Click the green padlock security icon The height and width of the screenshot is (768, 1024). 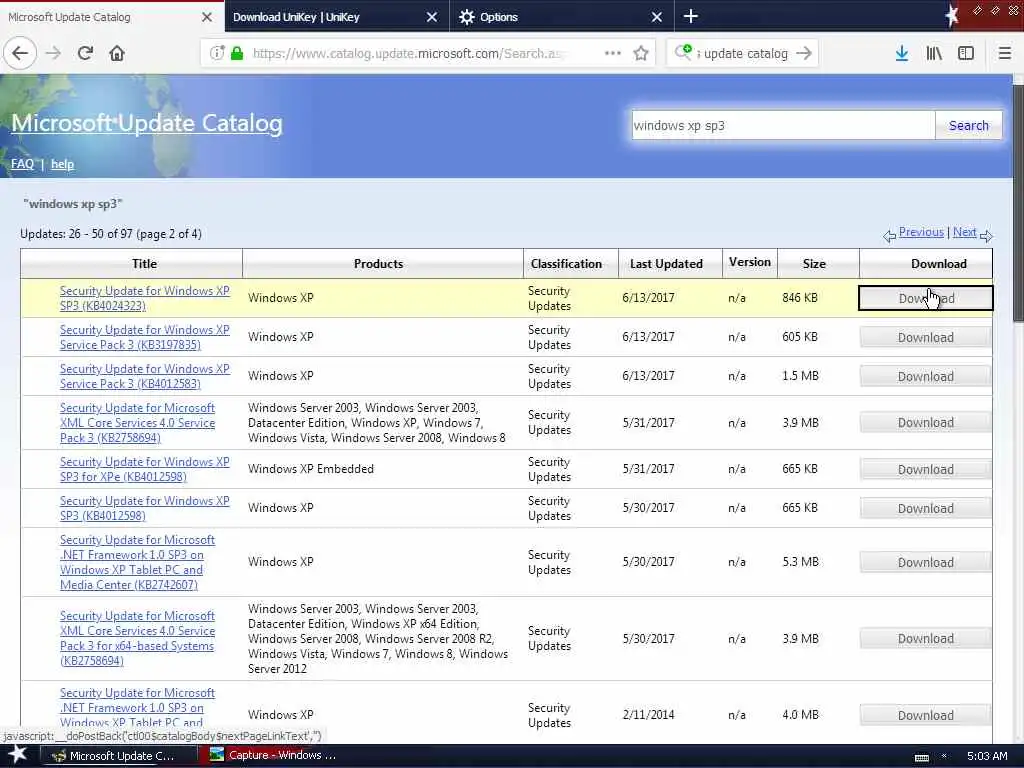click(x=237, y=53)
